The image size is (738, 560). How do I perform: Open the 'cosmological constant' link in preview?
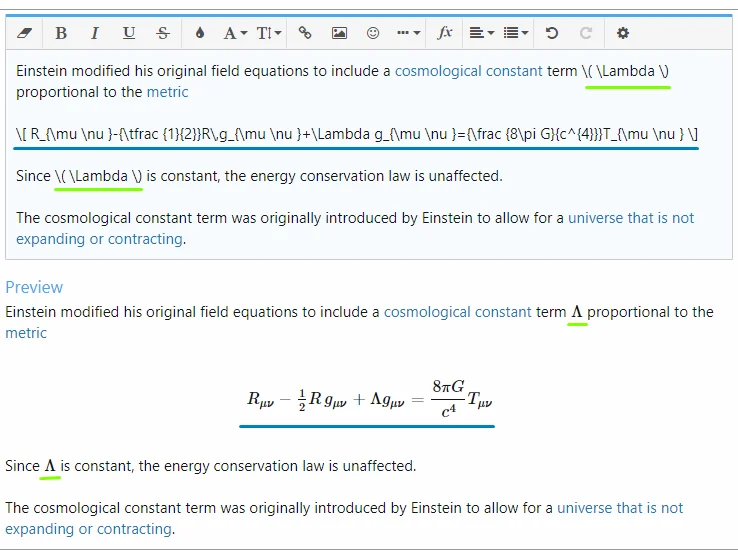tap(457, 312)
